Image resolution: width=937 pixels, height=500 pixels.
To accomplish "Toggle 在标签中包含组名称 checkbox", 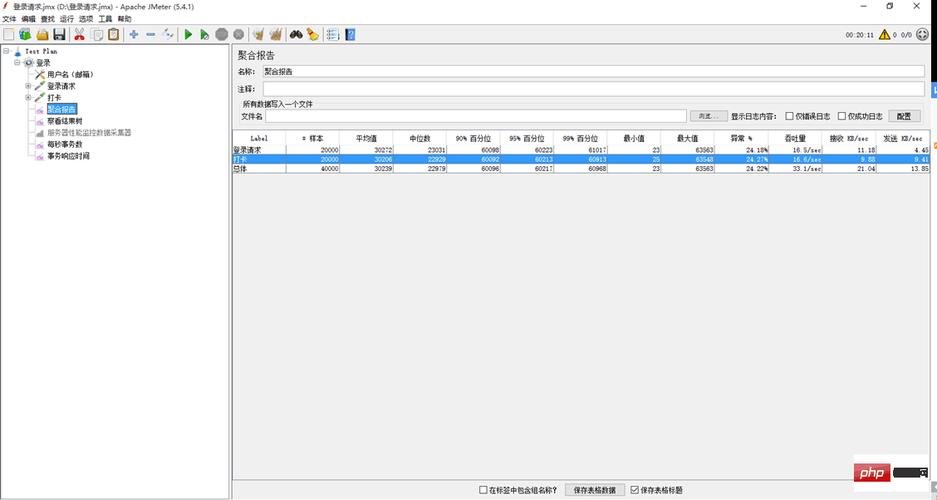I will (483, 490).
